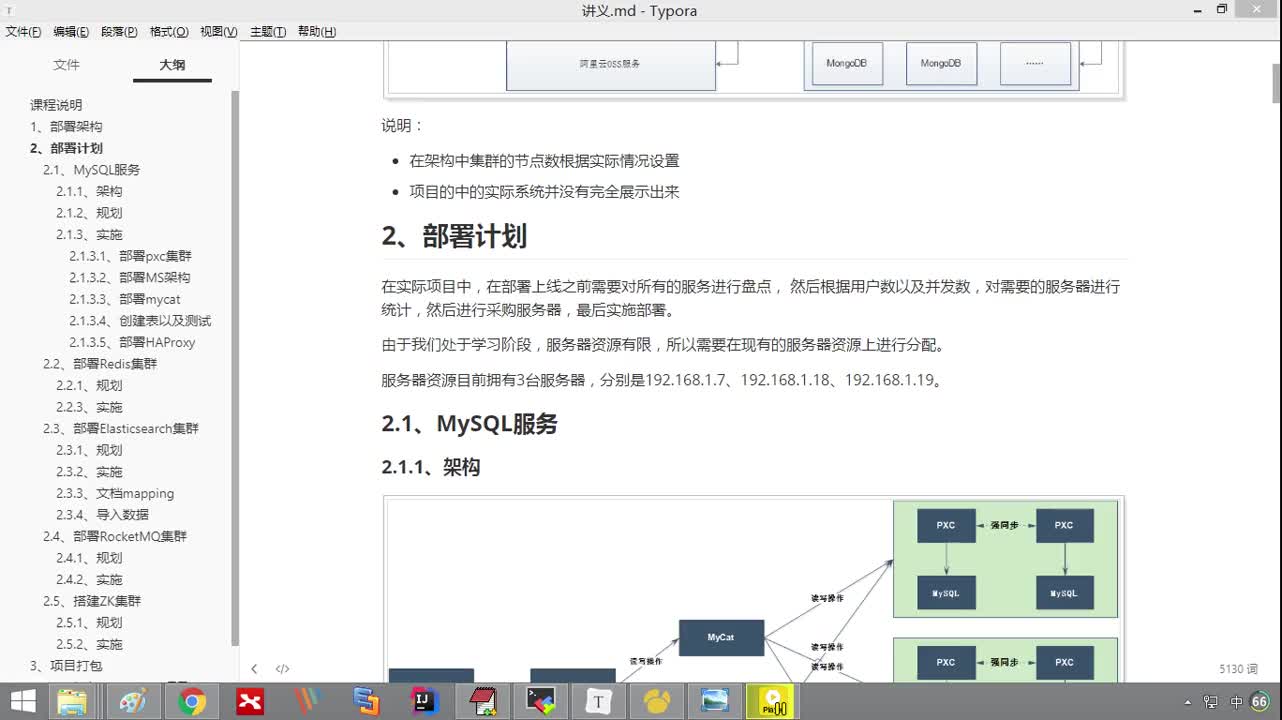Image resolution: width=1282 pixels, height=720 pixels.
Task: Open the Sublime Text taskbar icon
Action: click(366, 702)
